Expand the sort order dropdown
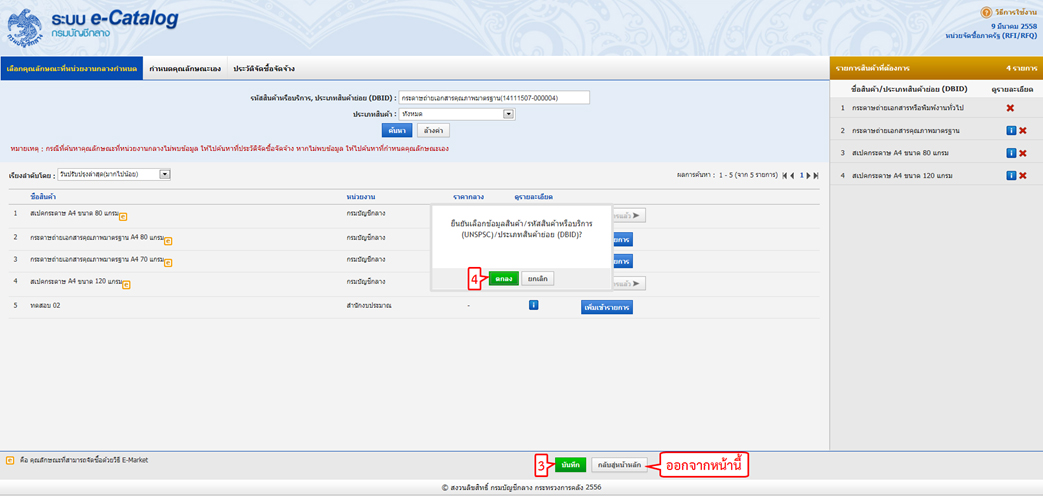This screenshot has height=496, width=1043. click(165, 174)
